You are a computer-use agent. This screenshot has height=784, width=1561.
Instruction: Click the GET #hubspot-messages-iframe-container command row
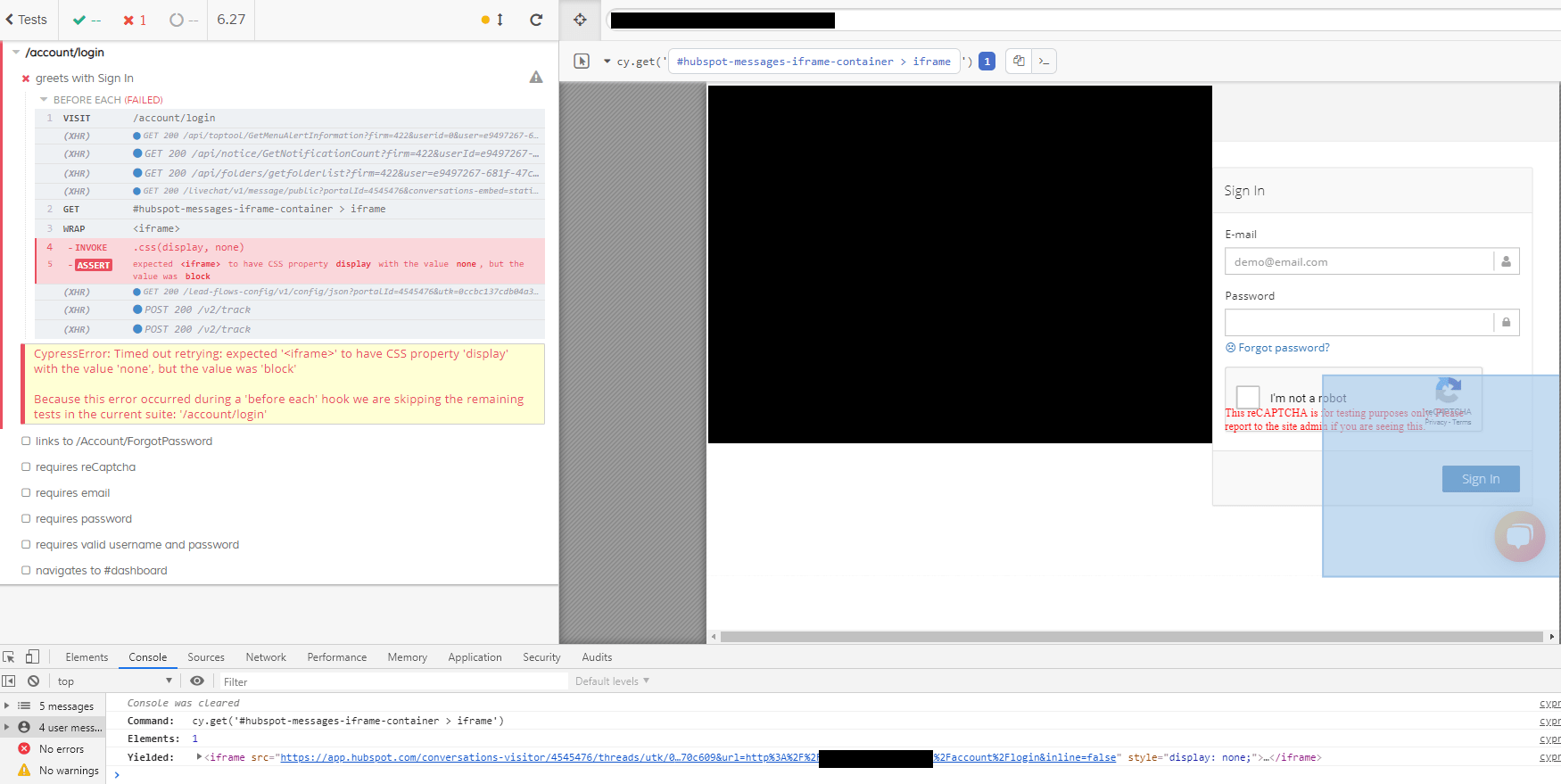point(290,209)
